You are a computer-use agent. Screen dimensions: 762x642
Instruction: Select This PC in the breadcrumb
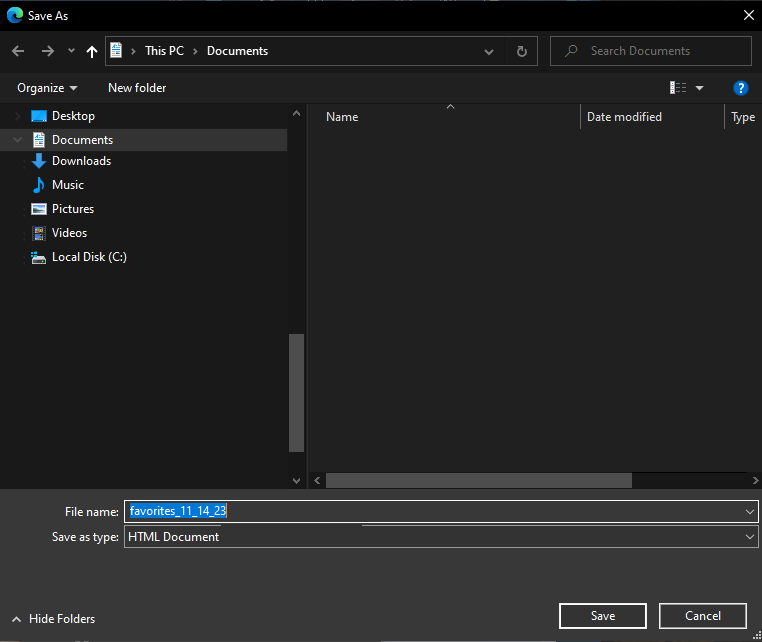[x=164, y=51]
